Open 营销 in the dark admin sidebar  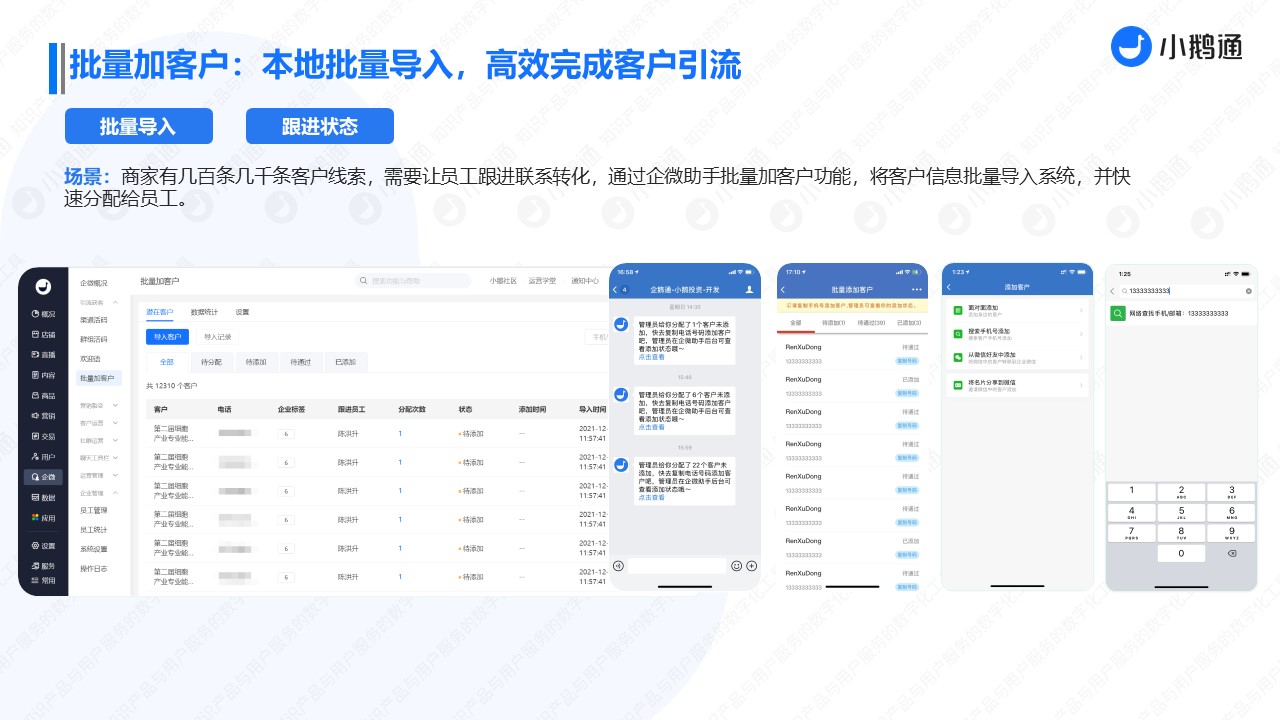pos(43,416)
